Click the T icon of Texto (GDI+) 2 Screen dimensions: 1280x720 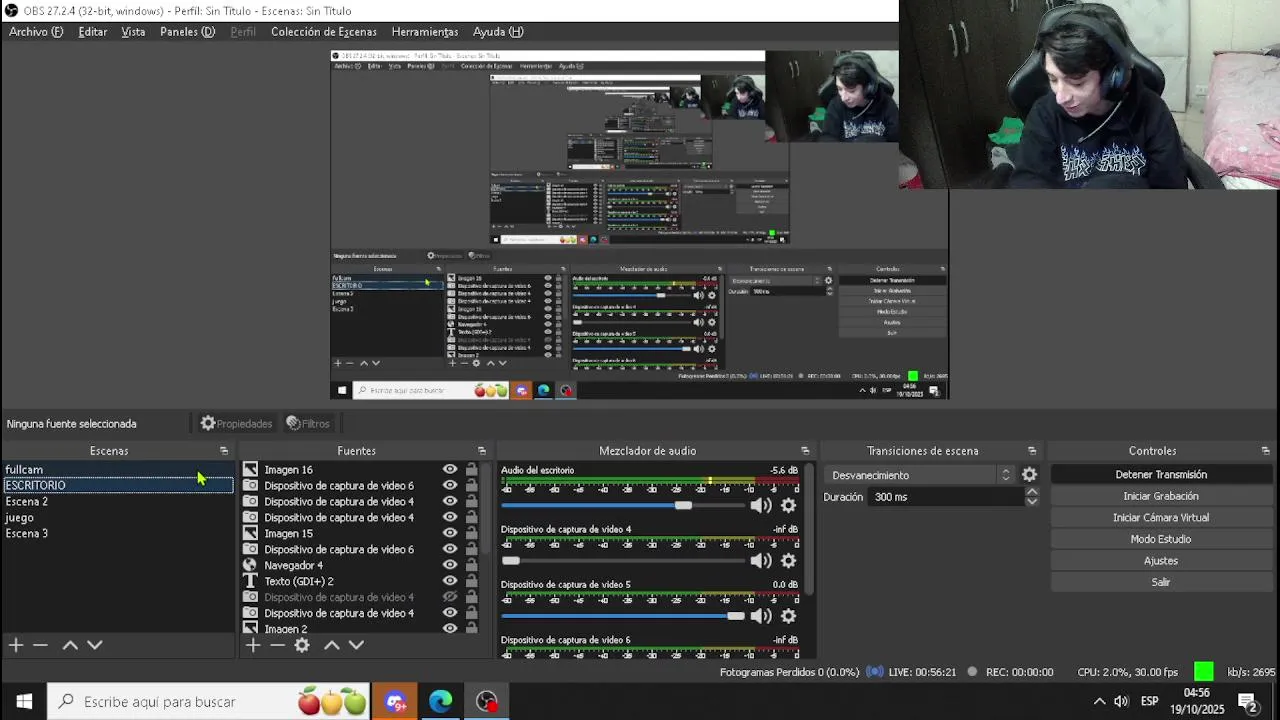(x=250, y=581)
